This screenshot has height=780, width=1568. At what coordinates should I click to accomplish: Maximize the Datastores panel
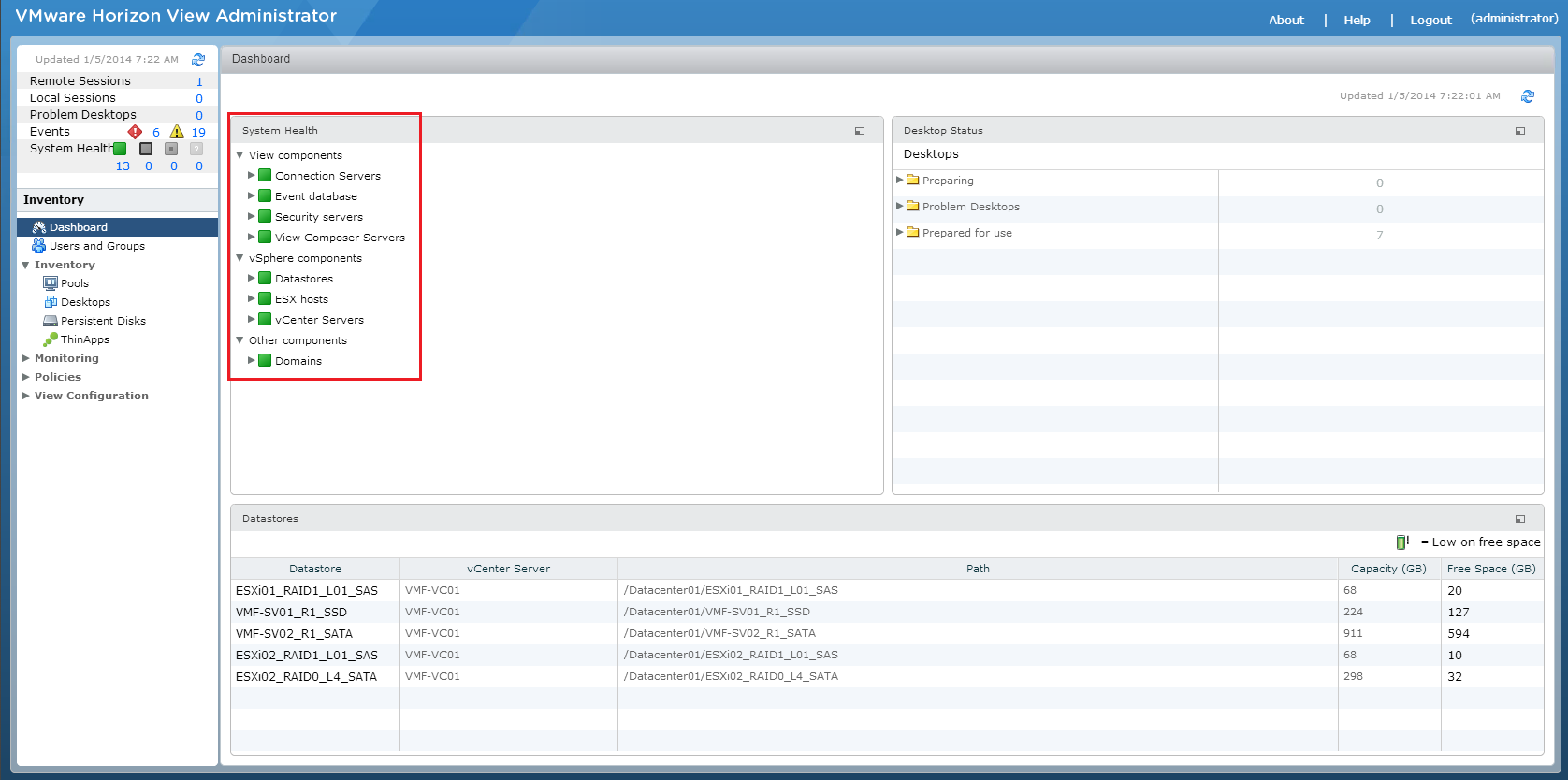click(1520, 519)
